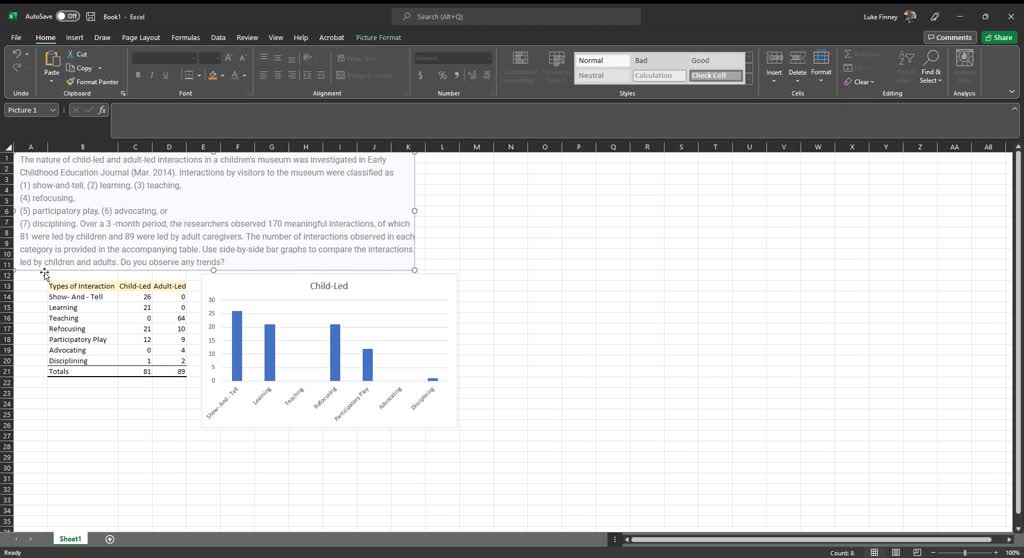Switch to Normal view in status bar

(874, 553)
